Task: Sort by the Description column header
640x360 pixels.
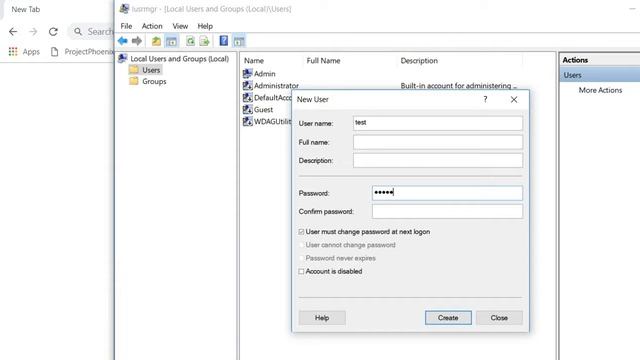Action: point(419,60)
